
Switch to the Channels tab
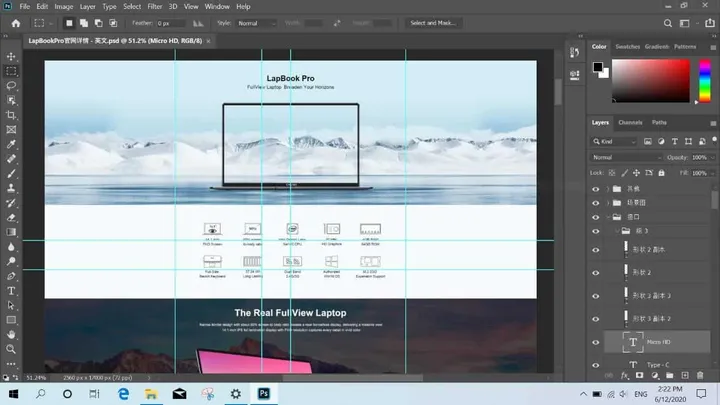pos(630,122)
